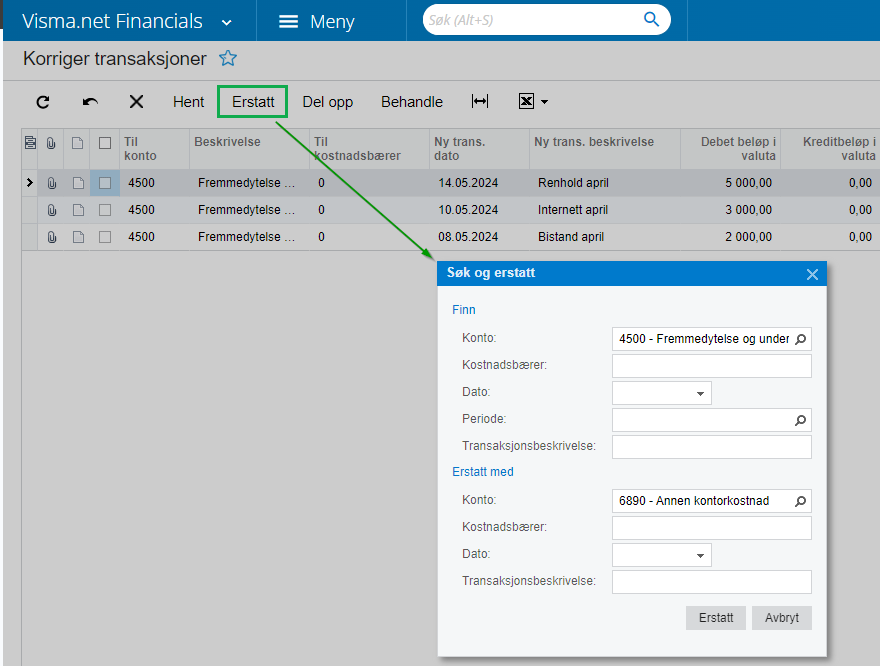Click the Erstatt button in the dialog

click(716, 618)
